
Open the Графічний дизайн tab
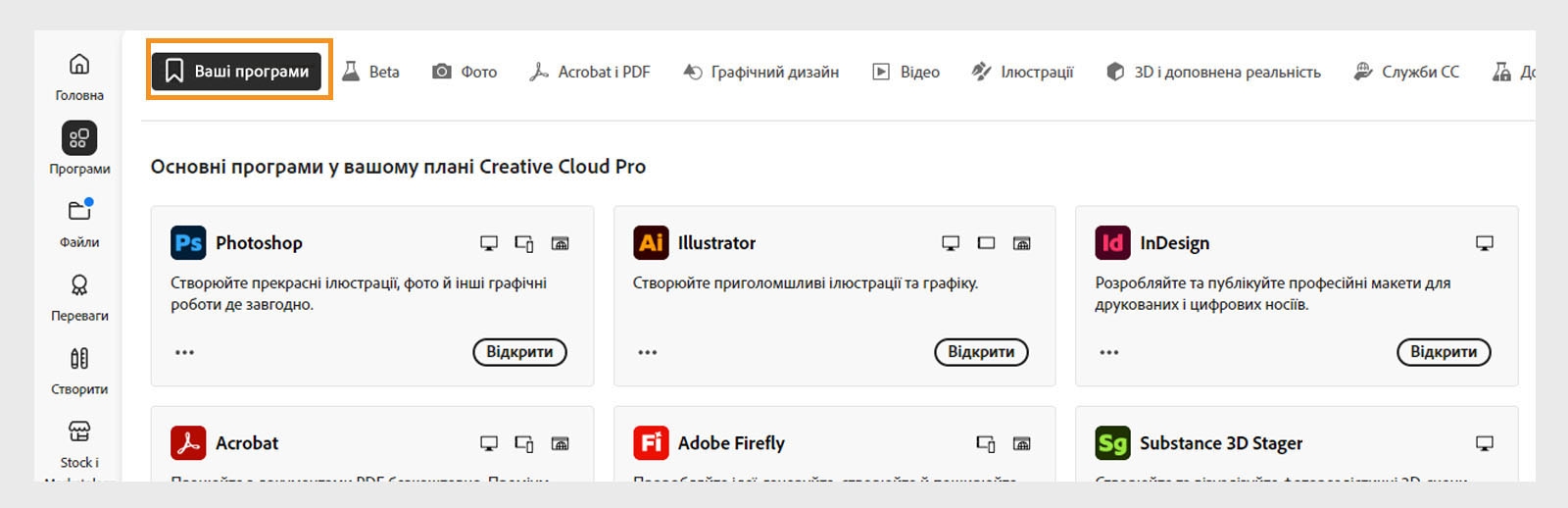click(x=761, y=72)
